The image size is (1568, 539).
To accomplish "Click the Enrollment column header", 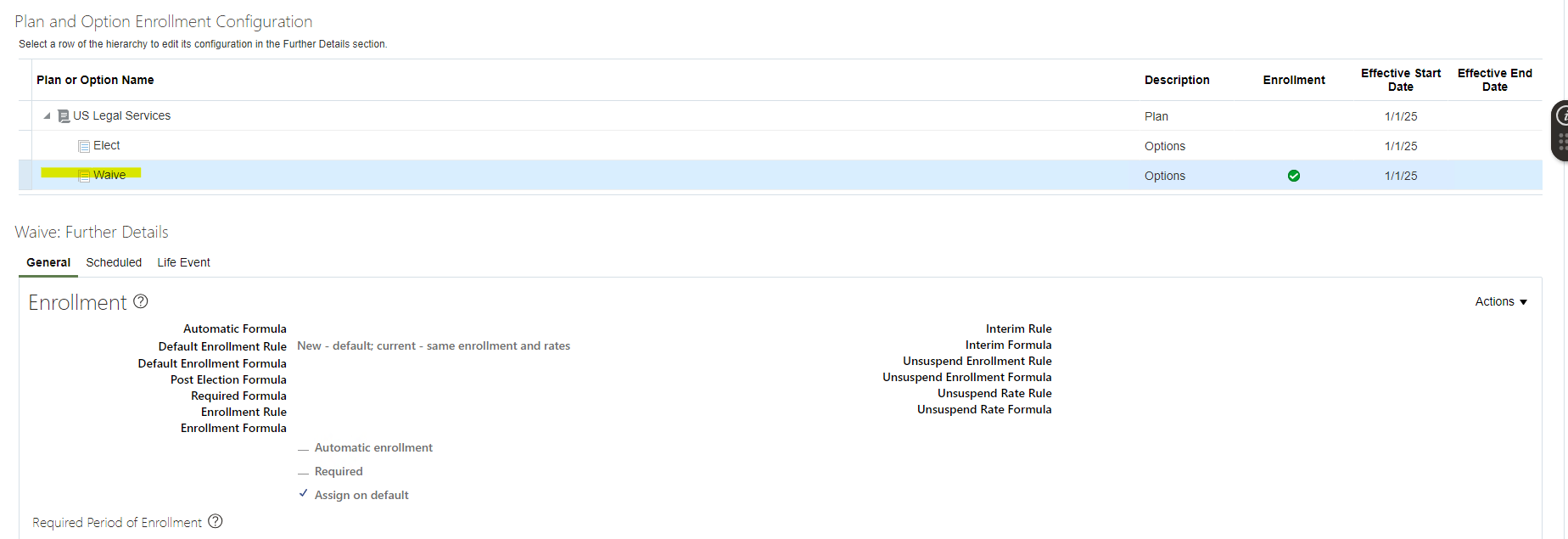I will pos(1294,80).
